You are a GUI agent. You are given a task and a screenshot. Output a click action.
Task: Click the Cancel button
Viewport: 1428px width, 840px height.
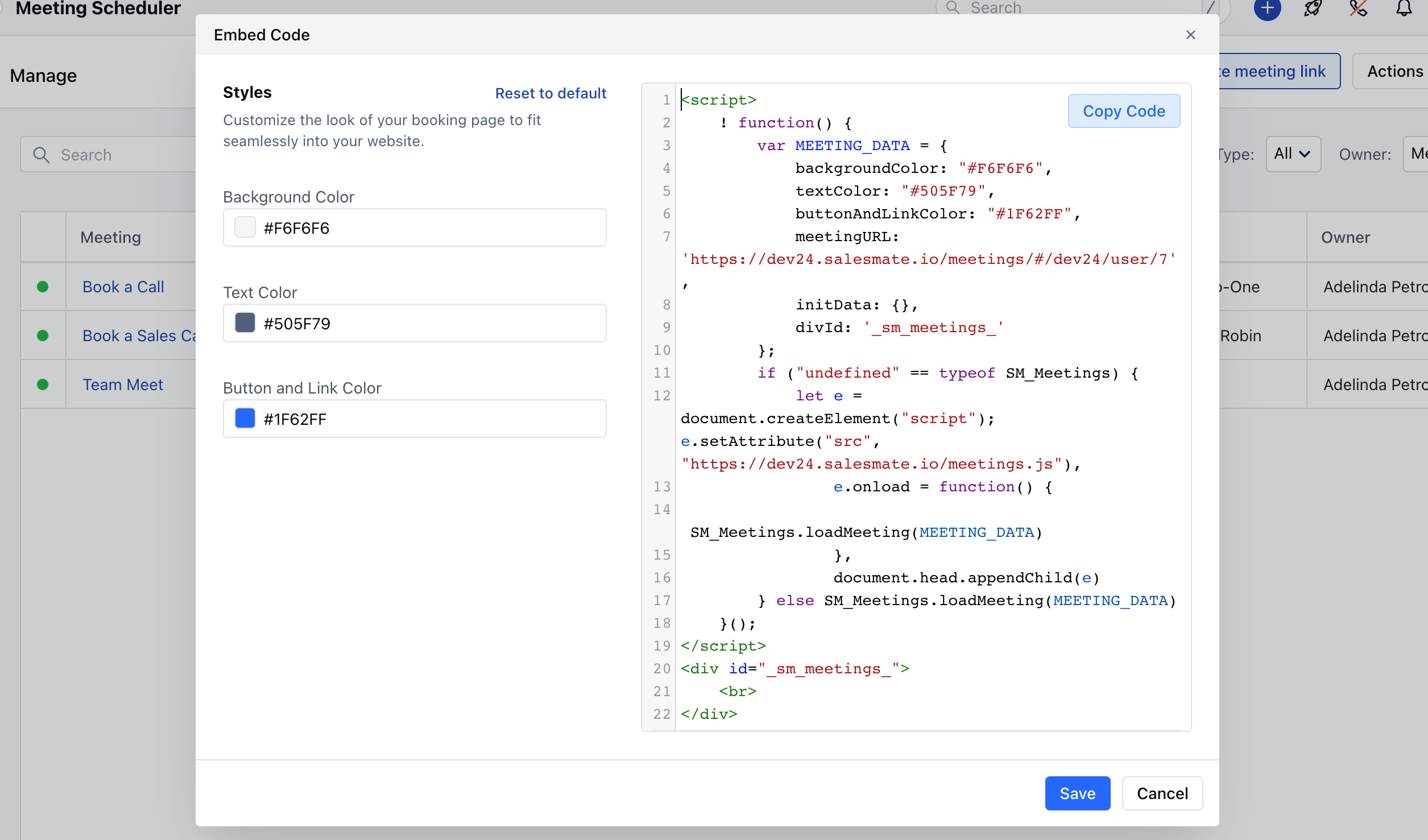(x=1162, y=793)
